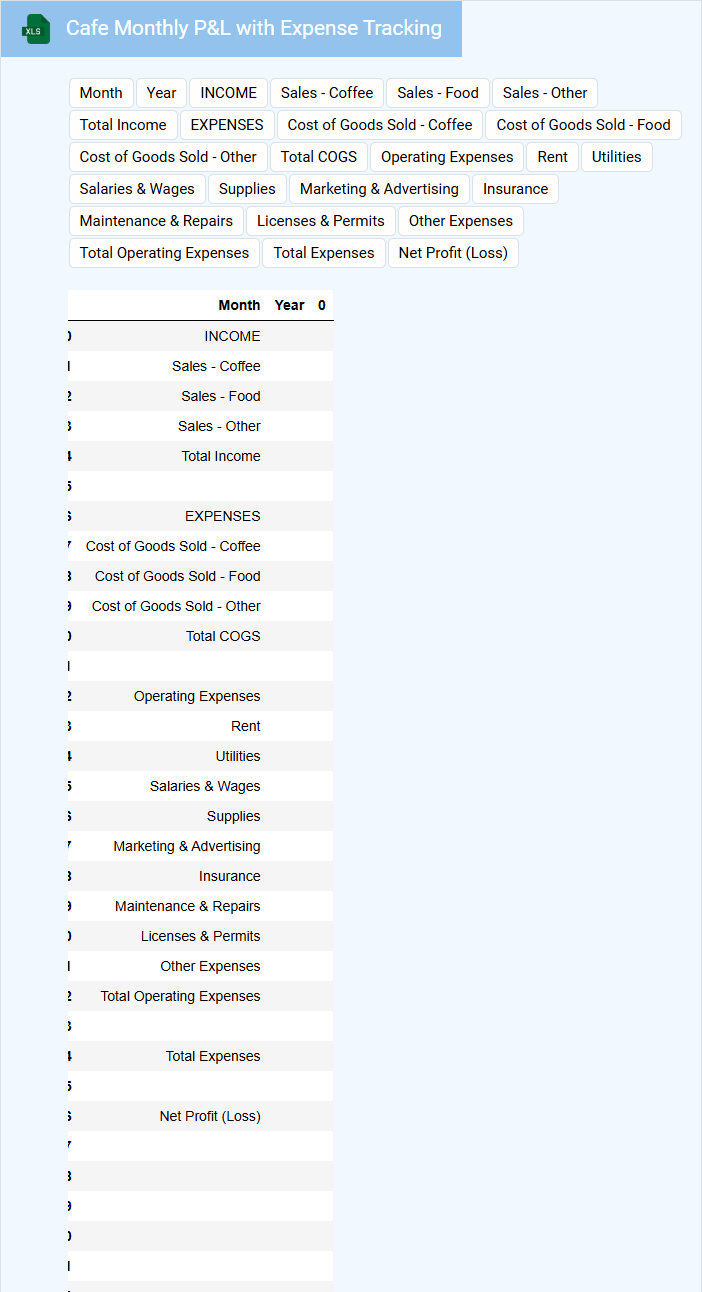Viewport: 702px width, 1292px height.
Task: Click the Total Operating Expenses table row
Action: (180, 996)
